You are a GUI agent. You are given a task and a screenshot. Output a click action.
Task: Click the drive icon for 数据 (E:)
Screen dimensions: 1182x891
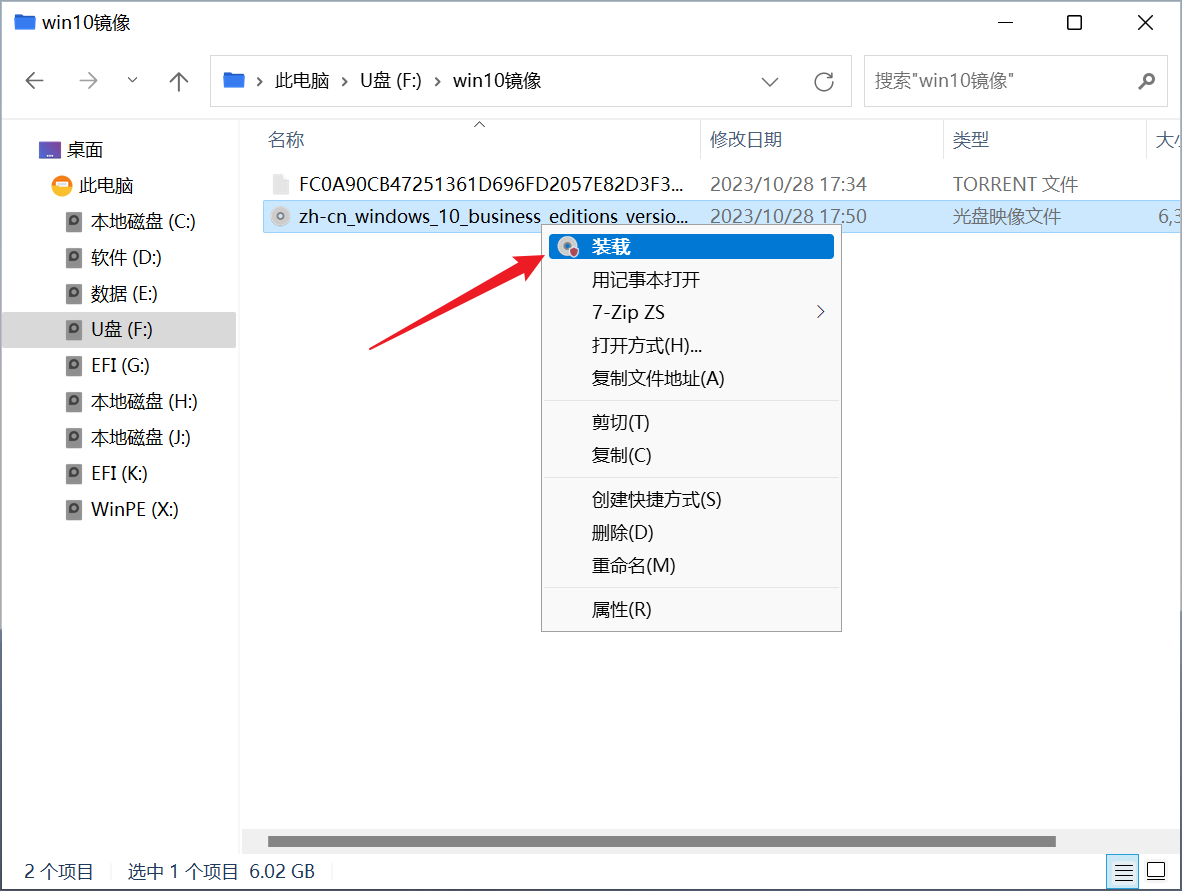click(x=74, y=294)
